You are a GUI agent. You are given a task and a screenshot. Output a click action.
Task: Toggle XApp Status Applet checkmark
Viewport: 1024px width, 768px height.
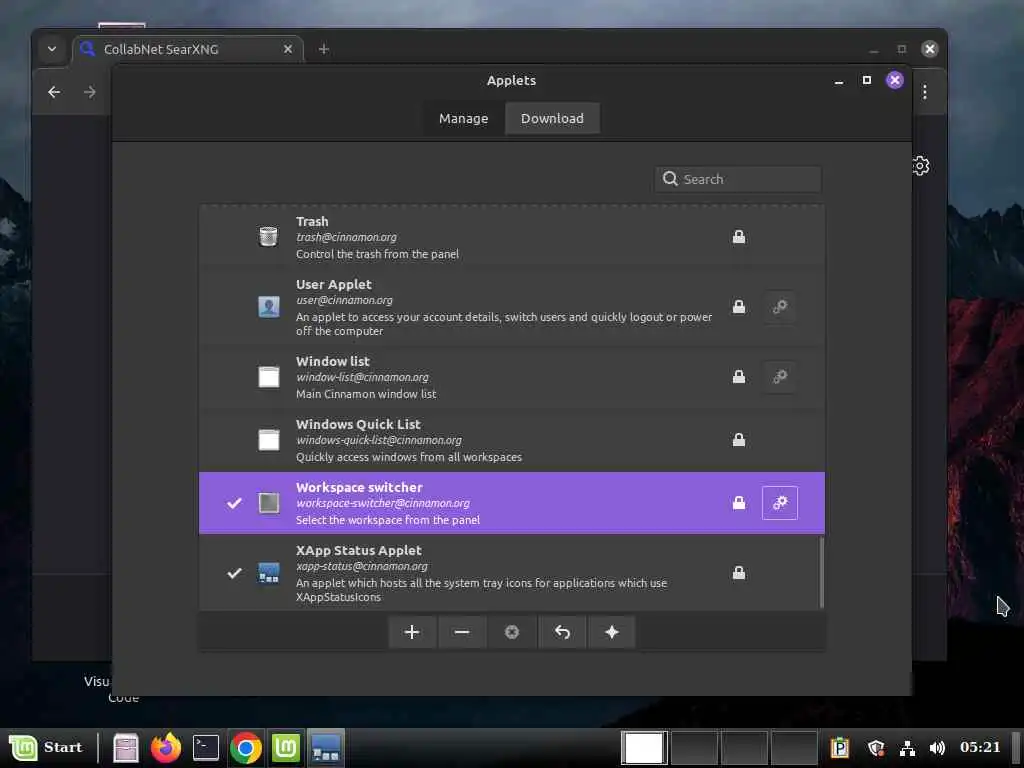[x=234, y=573]
